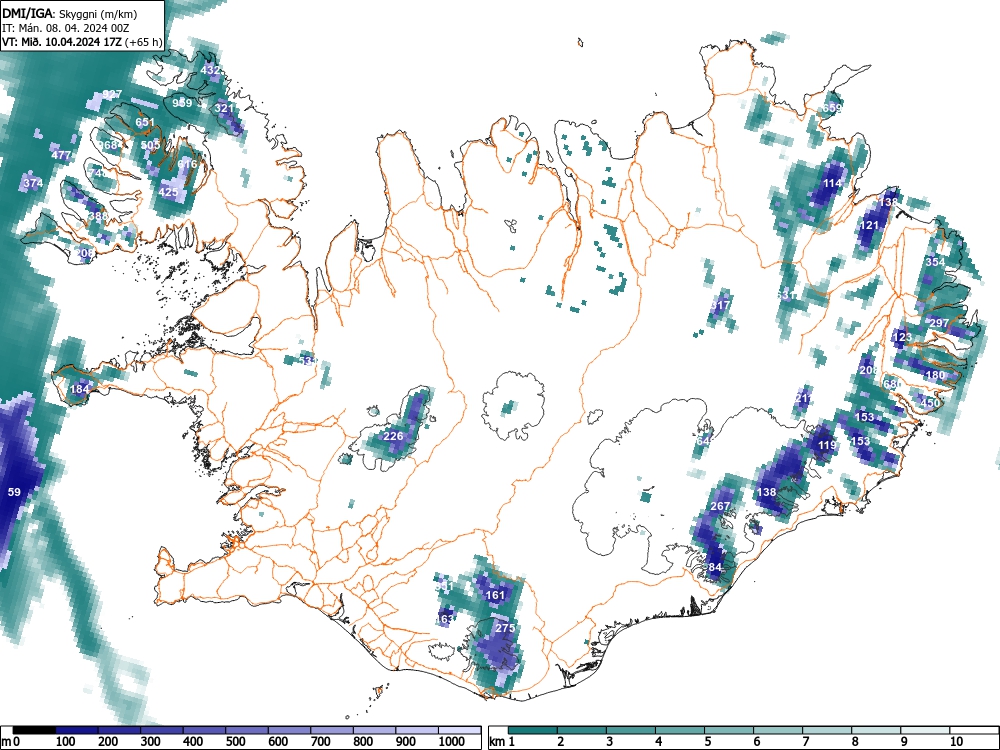The height and width of the screenshot is (750, 1000).
Task: Click the 450 visibility value
Action: tap(930, 403)
